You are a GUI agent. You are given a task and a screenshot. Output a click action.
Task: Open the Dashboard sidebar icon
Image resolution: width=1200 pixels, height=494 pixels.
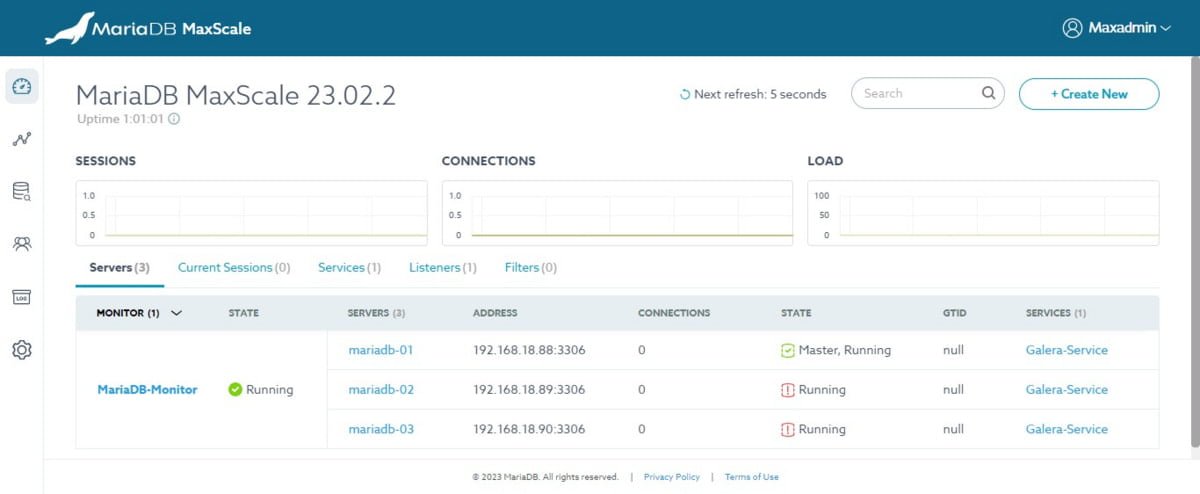22,87
